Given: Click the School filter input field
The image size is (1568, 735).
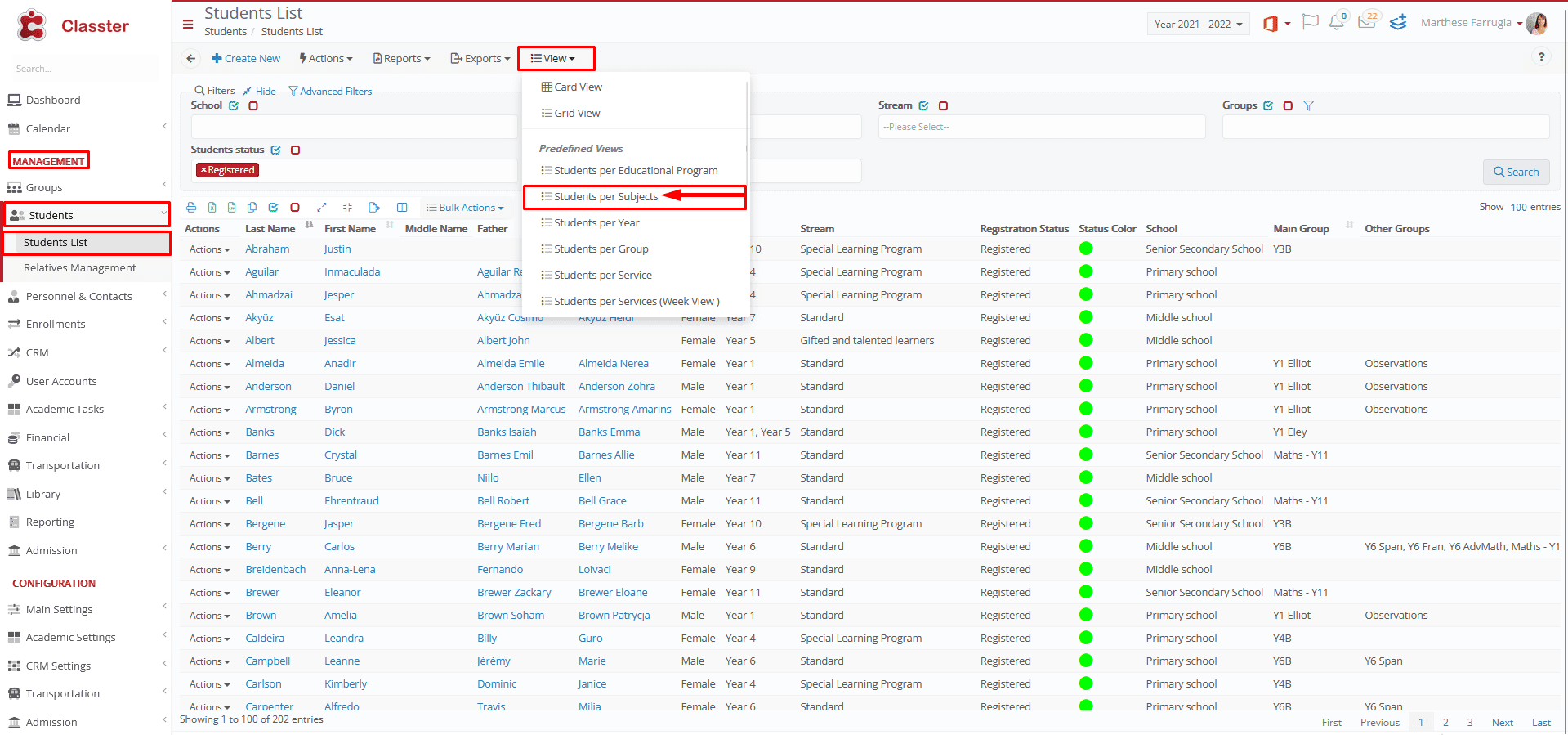Looking at the screenshot, I should [354, 127].
